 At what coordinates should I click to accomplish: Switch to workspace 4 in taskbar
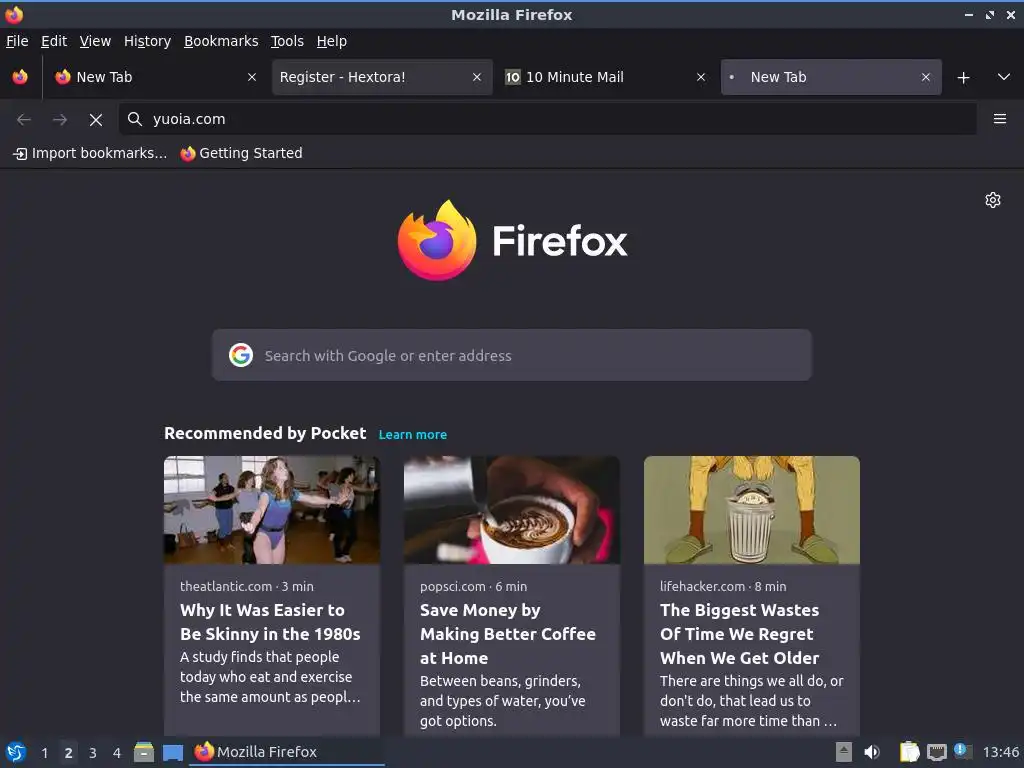(117, 753)
